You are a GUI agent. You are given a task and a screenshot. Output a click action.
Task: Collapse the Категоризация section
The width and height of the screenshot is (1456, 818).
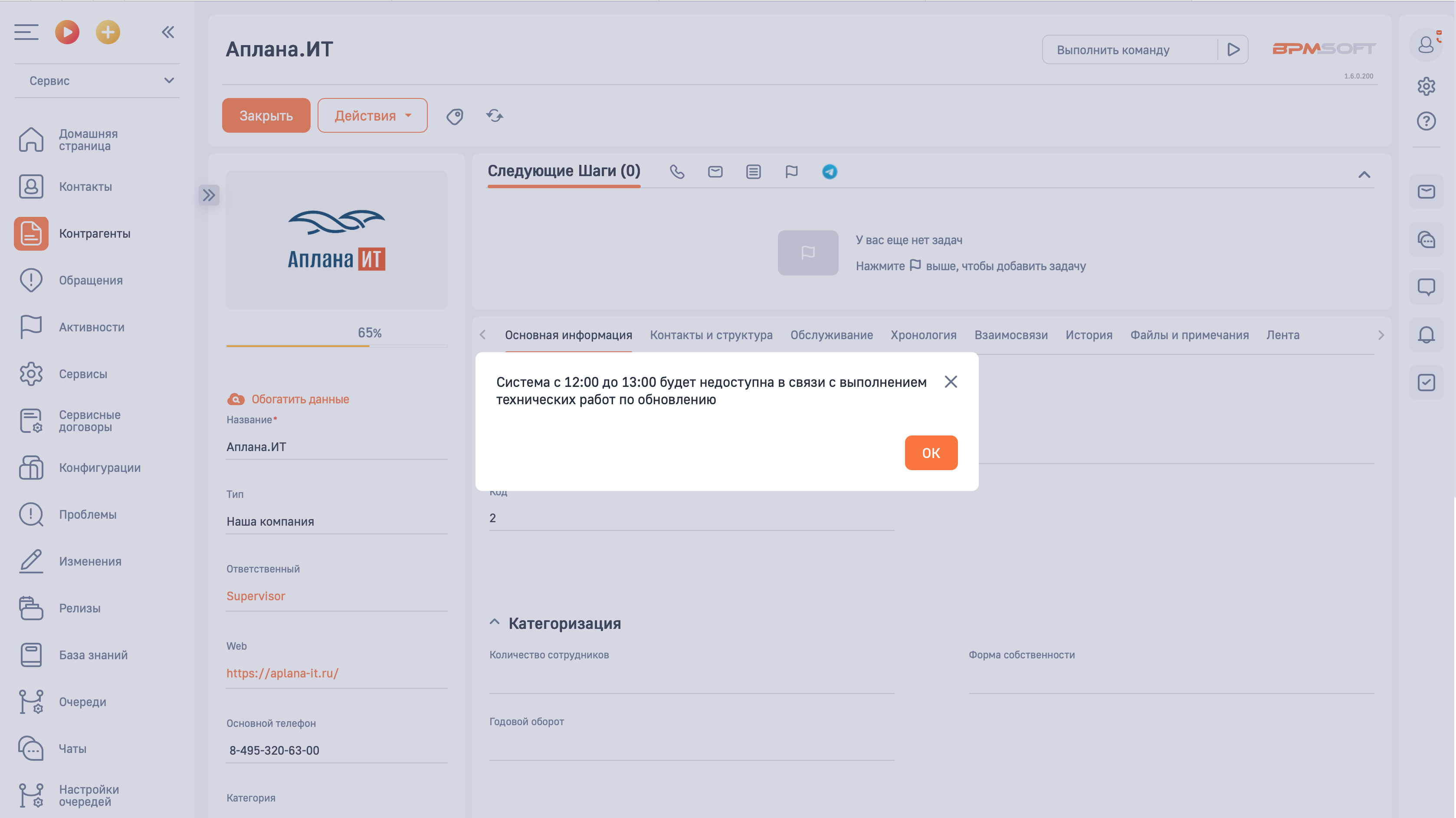495,622
